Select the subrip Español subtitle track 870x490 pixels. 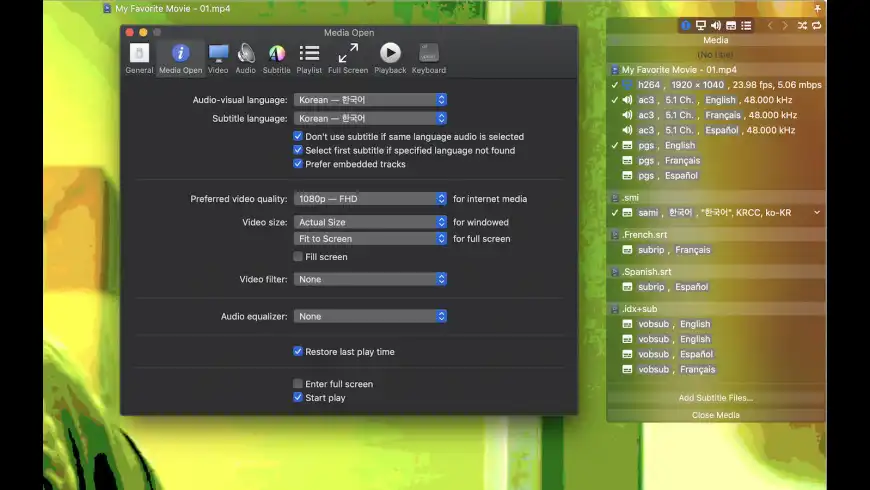tap(716, 287)
